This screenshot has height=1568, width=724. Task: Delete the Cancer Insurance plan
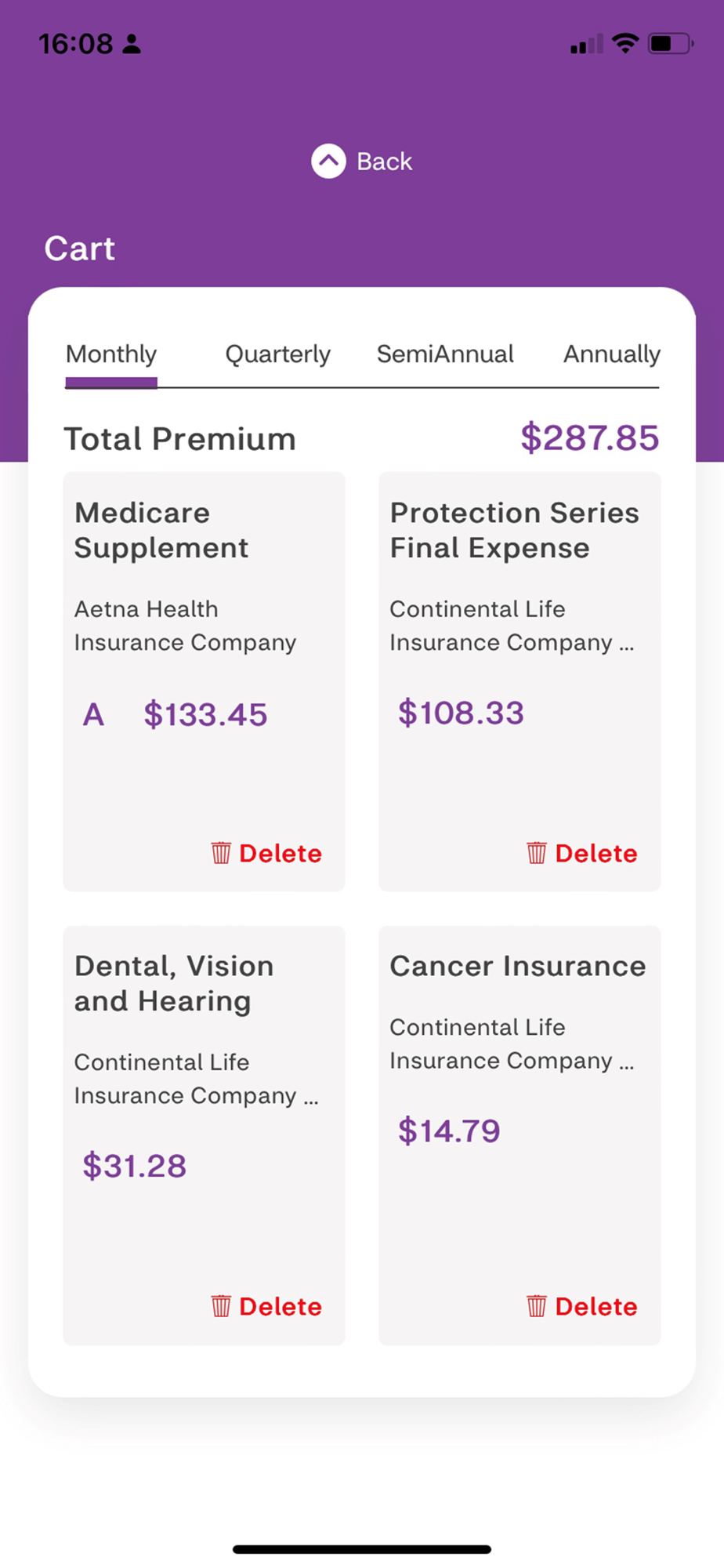(595, 1306)
